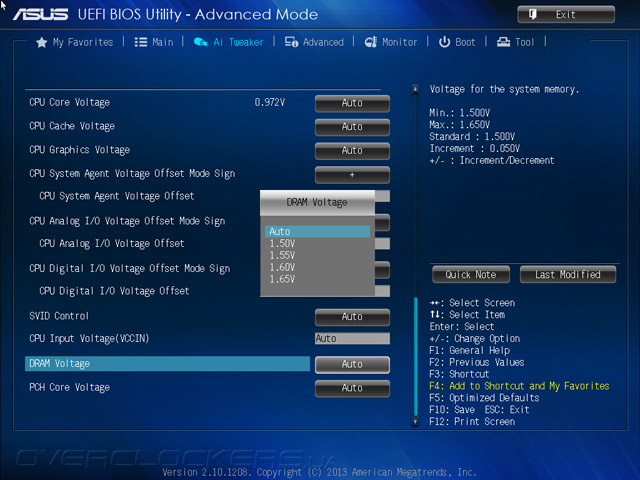
Task: Click the Ai Tweaker tab icon
Action: point(201,42)
